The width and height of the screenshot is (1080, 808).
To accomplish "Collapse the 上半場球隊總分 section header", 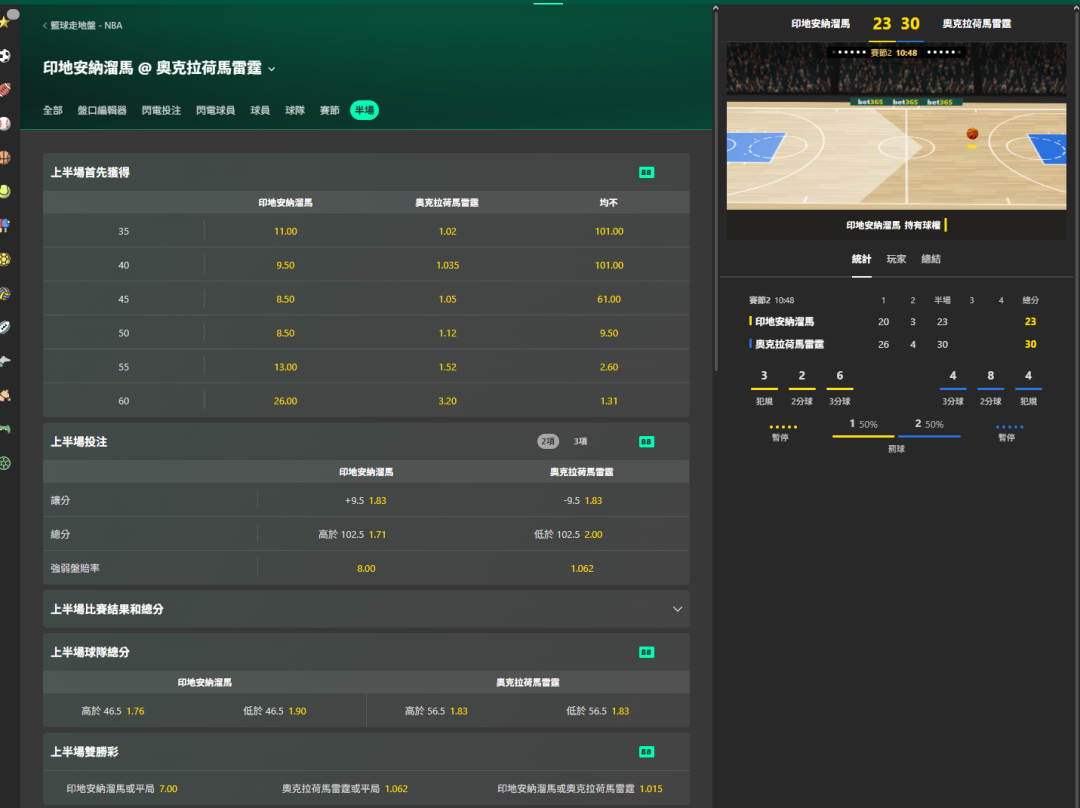I will pyautogui.click(x=366, y=652).
